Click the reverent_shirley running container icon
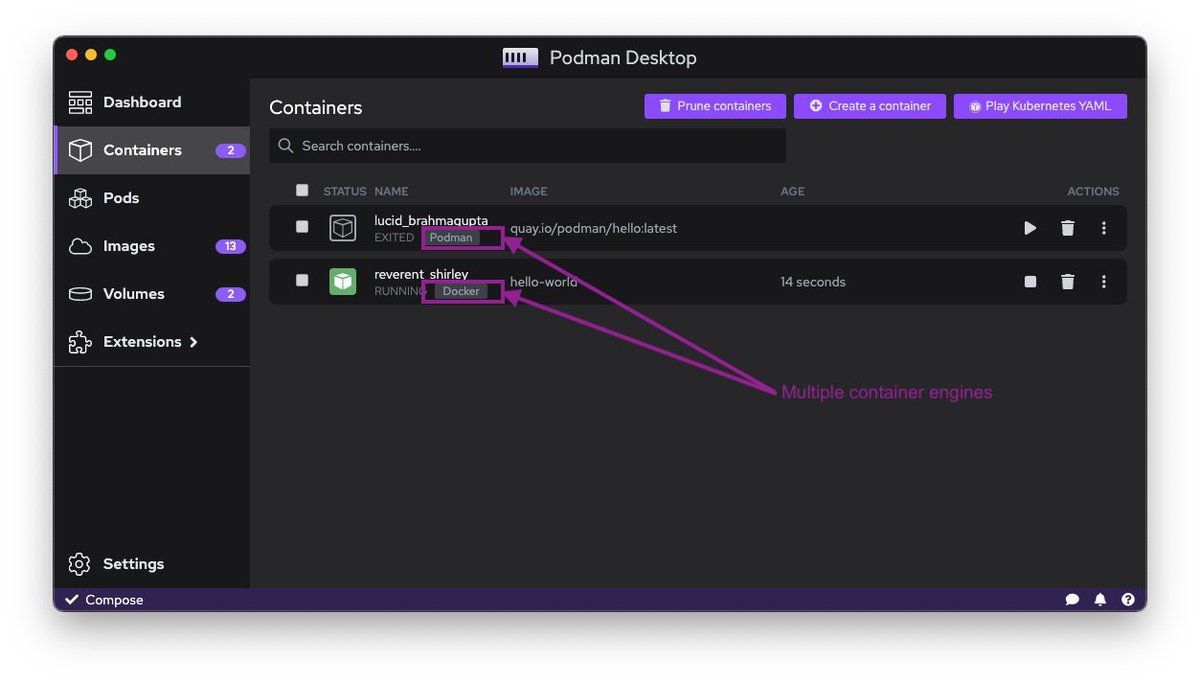This screenshot has width=1200, height=682. click(343, 282)
